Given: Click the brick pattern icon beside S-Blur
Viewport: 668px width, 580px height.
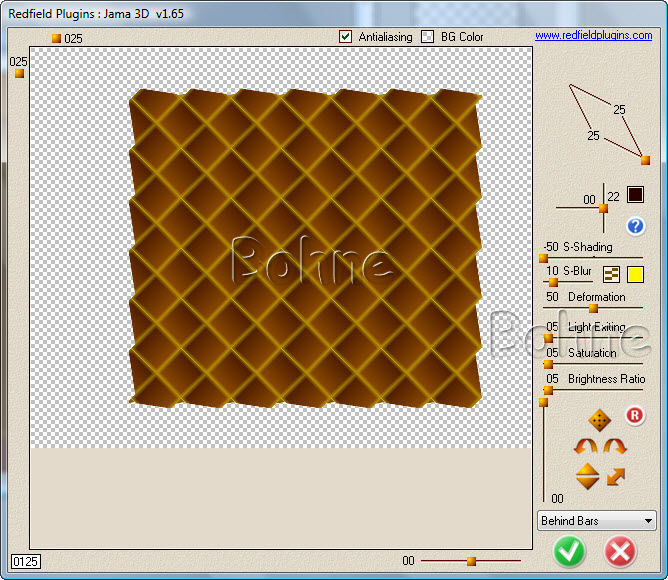Looking at the screenshot, I should [x=611, y=275].
